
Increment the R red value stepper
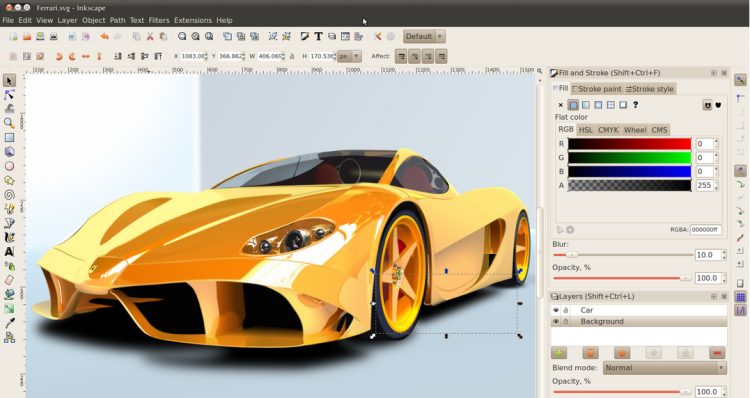716,141
